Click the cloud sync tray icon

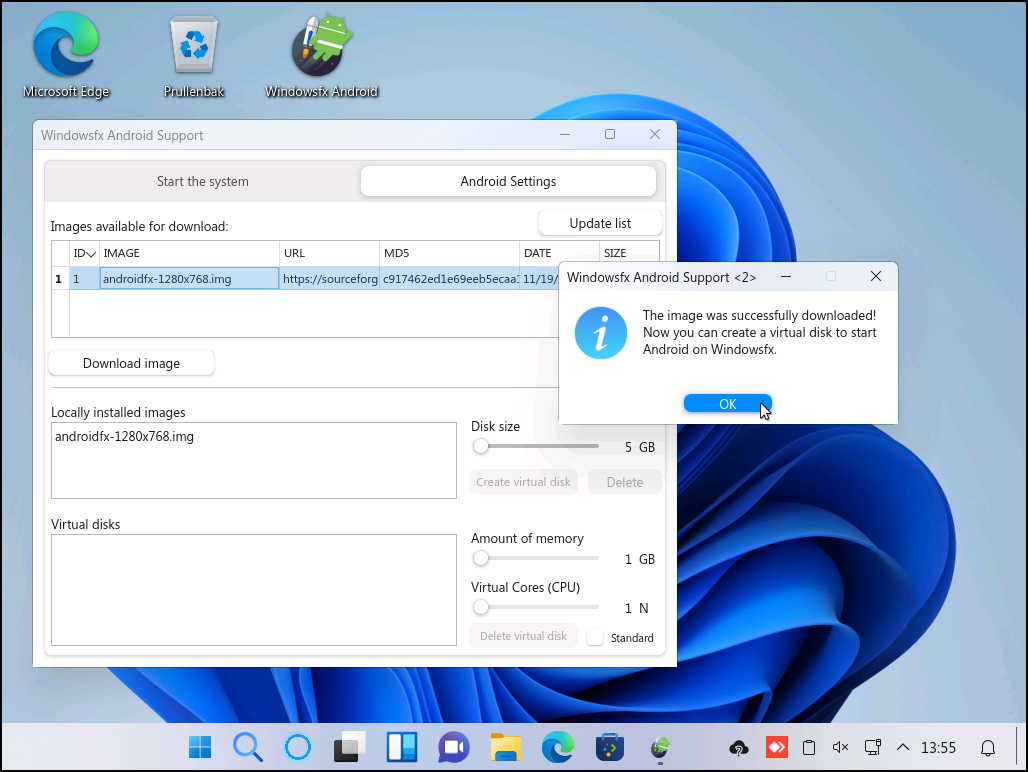(x=739, y=748)
